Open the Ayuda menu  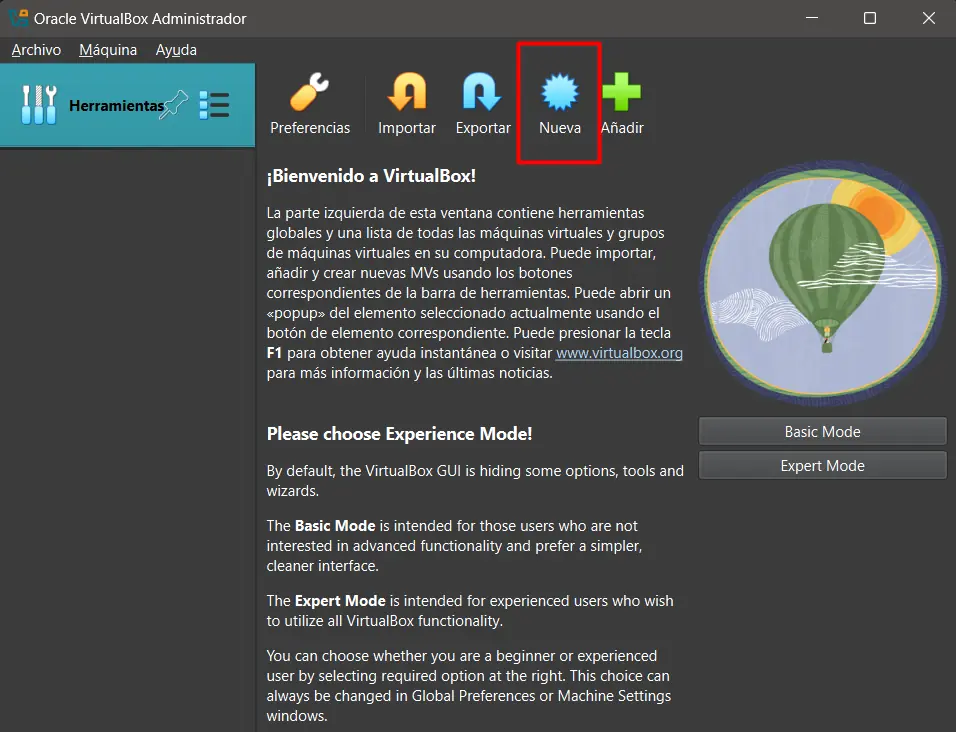[176, 50]
